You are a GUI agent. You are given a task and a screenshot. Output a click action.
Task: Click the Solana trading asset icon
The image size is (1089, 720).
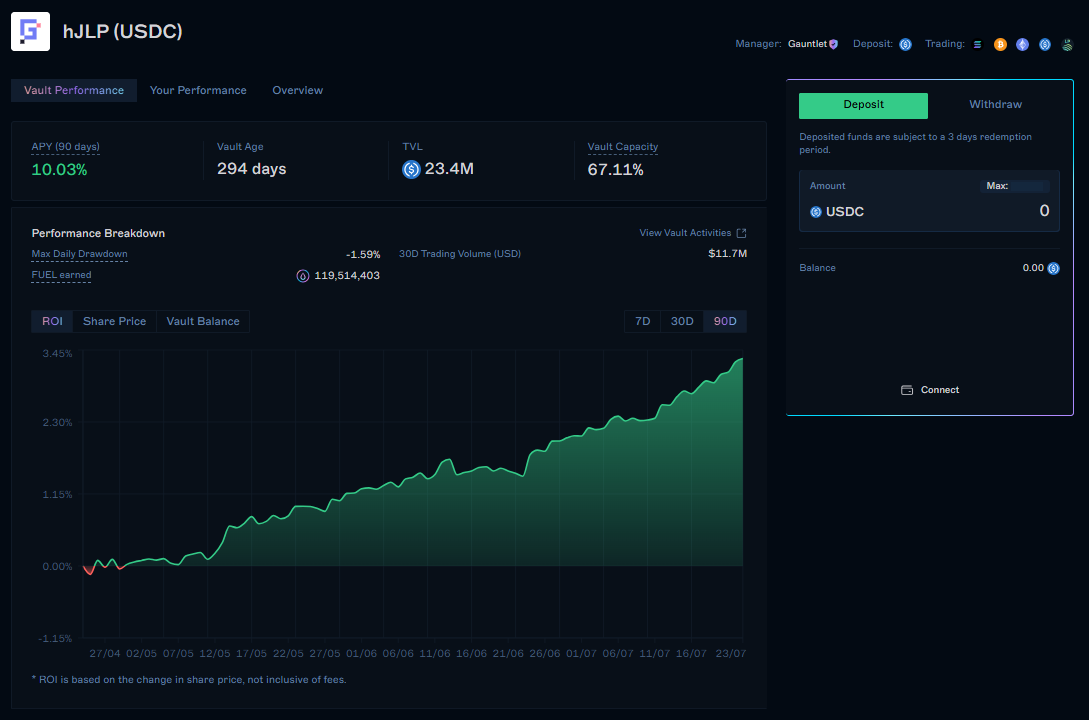pyautogui.click(x=977, y=44)
